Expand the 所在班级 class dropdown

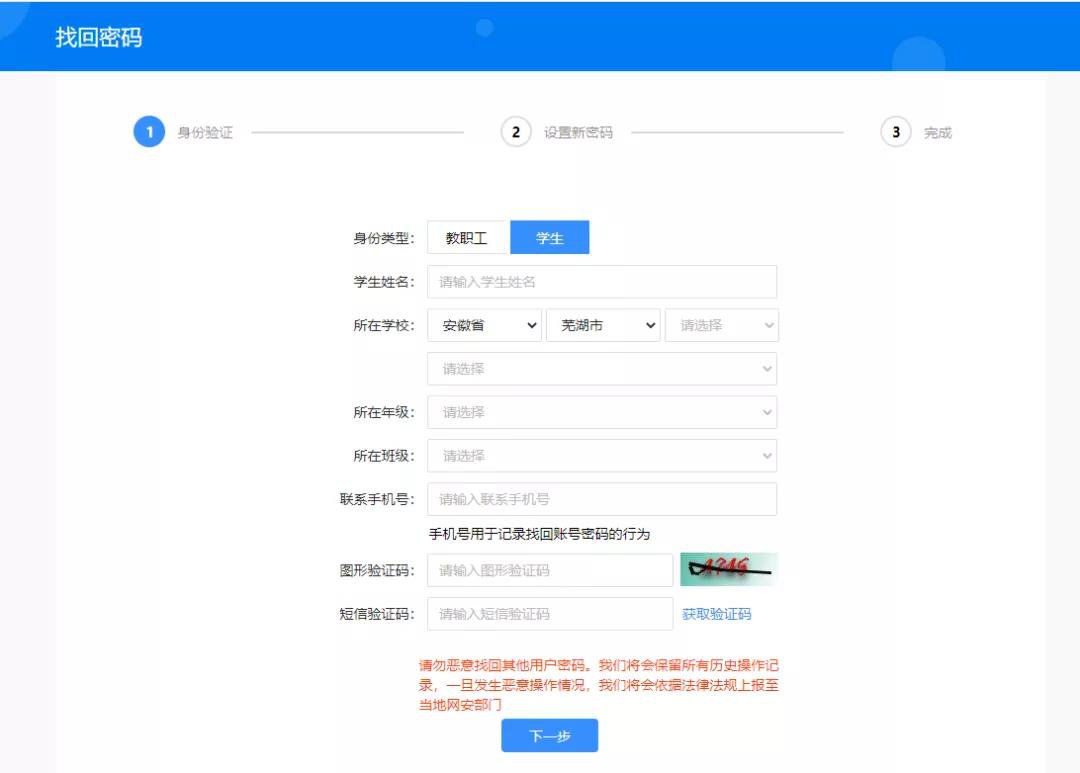pyautogui.click(x=601, y=456)
